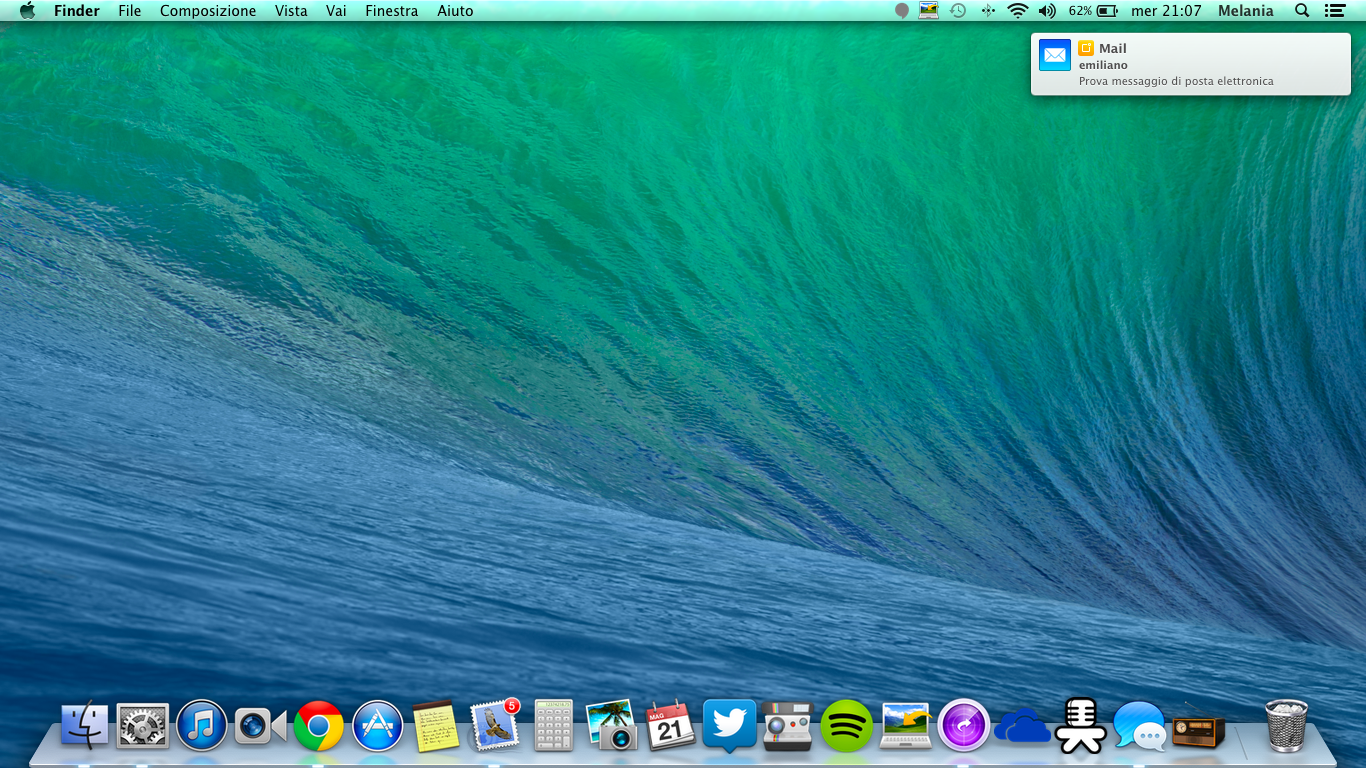
Task: Click the Mail notification from emiliano
Action: (x=1190, y=64)
